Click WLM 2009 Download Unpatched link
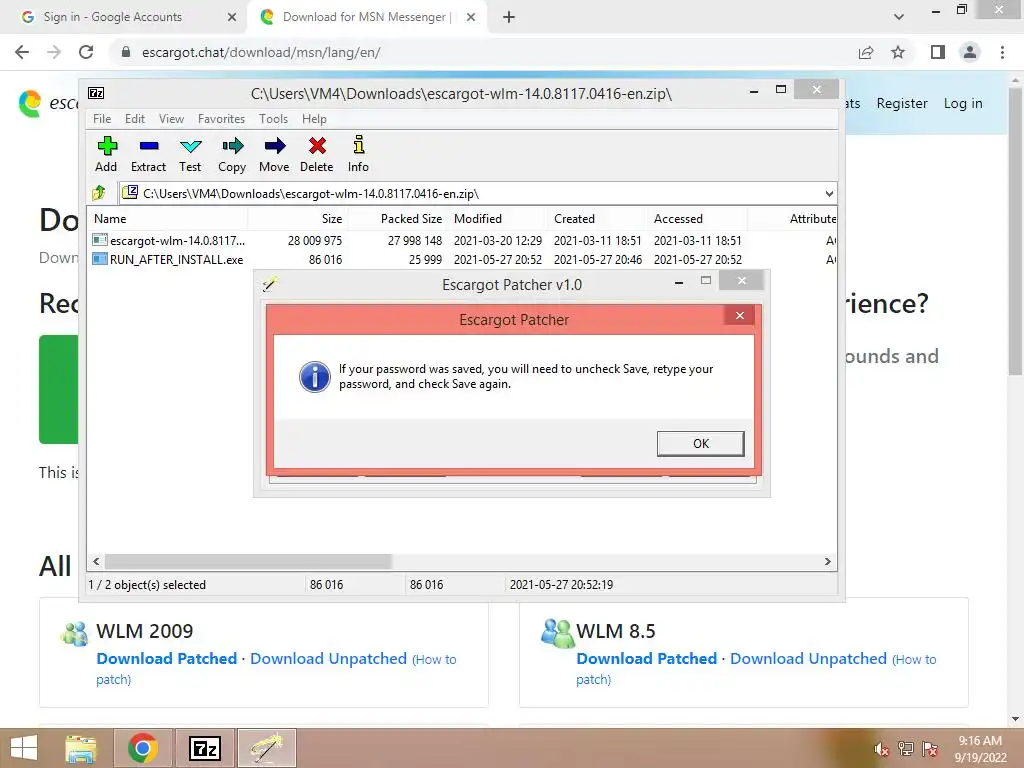Image resolution: width=1024 pixels, height=768 pixels. pos(328,658)
